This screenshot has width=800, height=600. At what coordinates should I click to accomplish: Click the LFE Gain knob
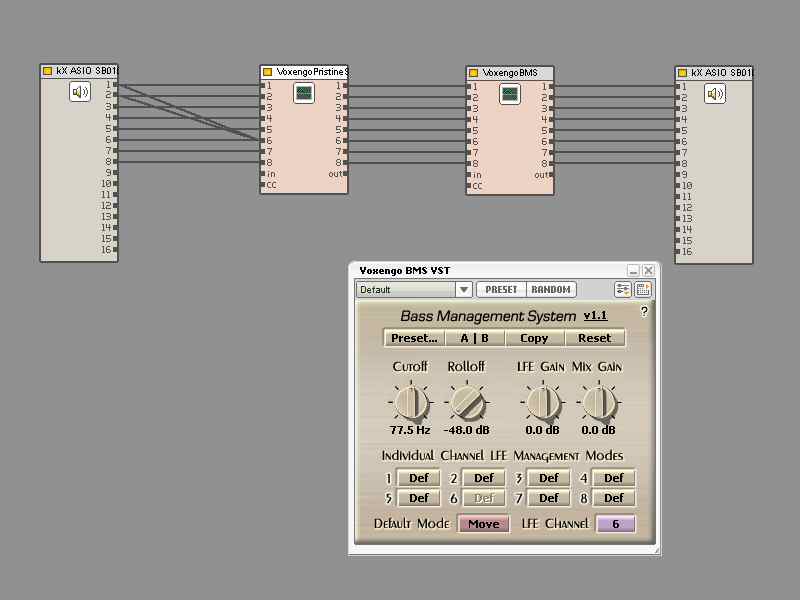pos(543,402)
